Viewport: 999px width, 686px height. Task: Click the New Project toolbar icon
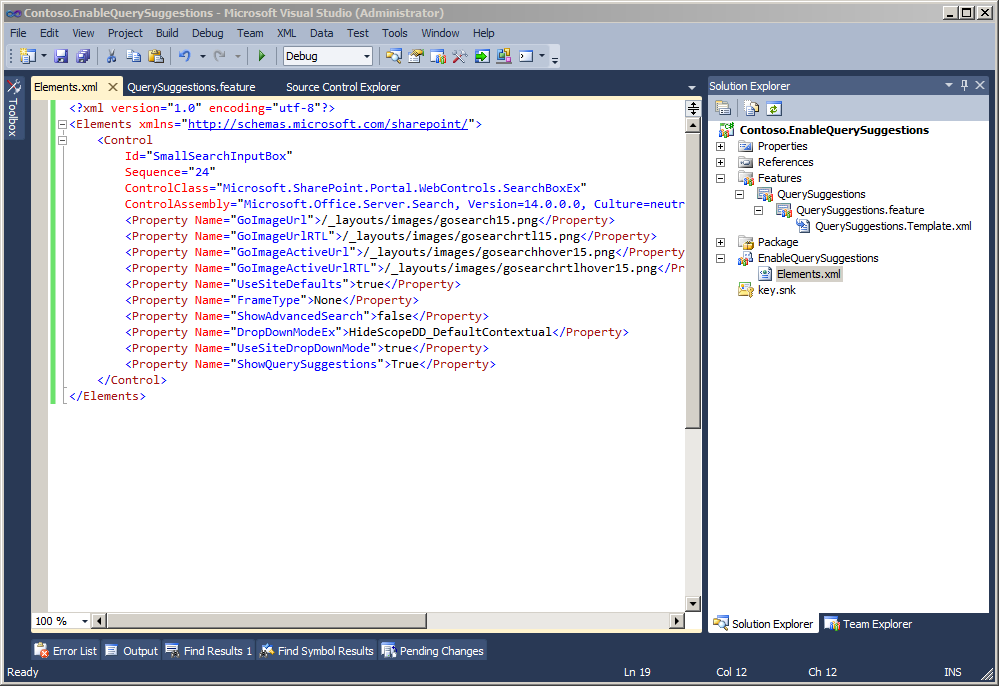tap(27, 56)
